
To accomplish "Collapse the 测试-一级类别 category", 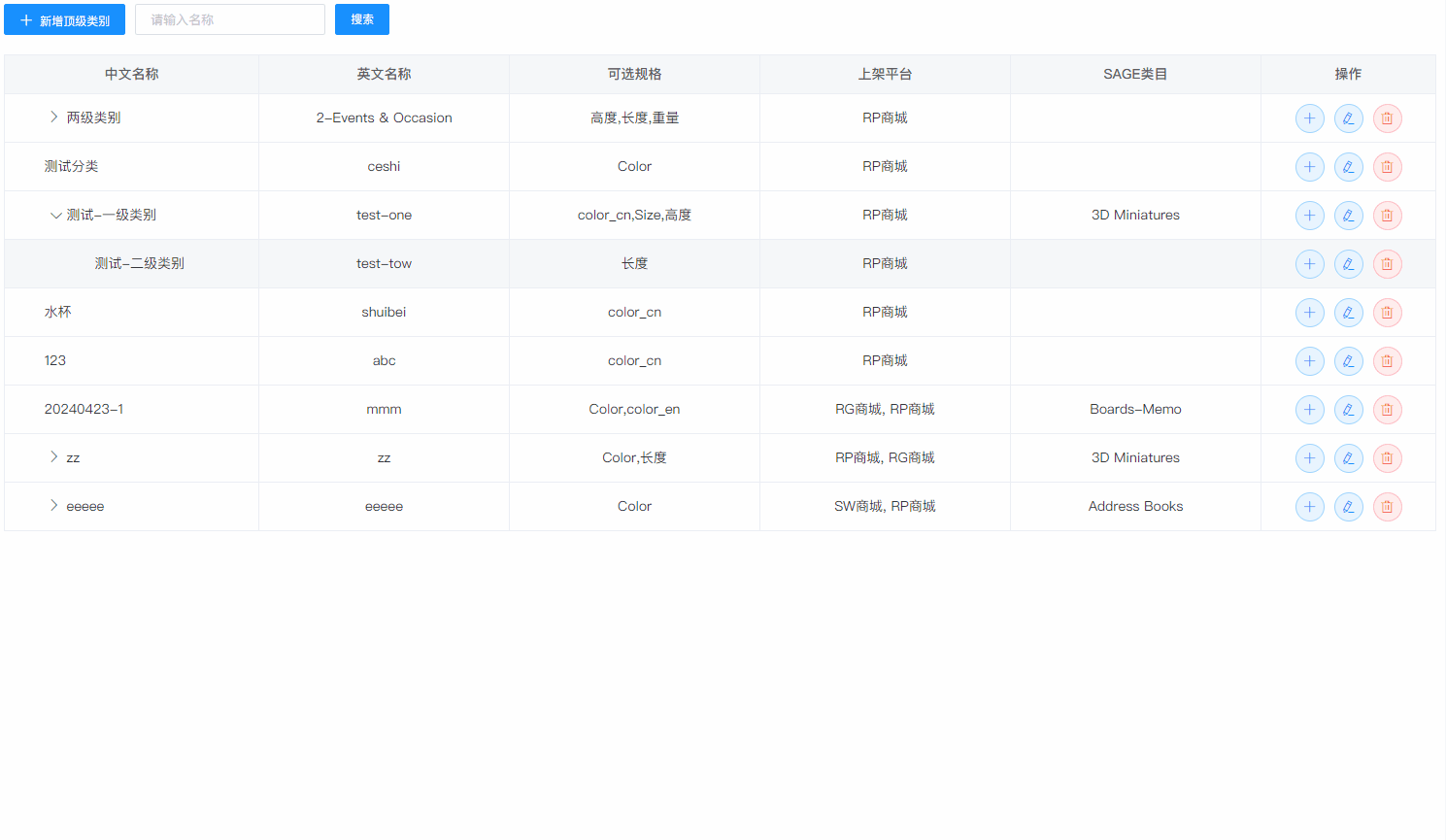I will (x=56, y=215).
